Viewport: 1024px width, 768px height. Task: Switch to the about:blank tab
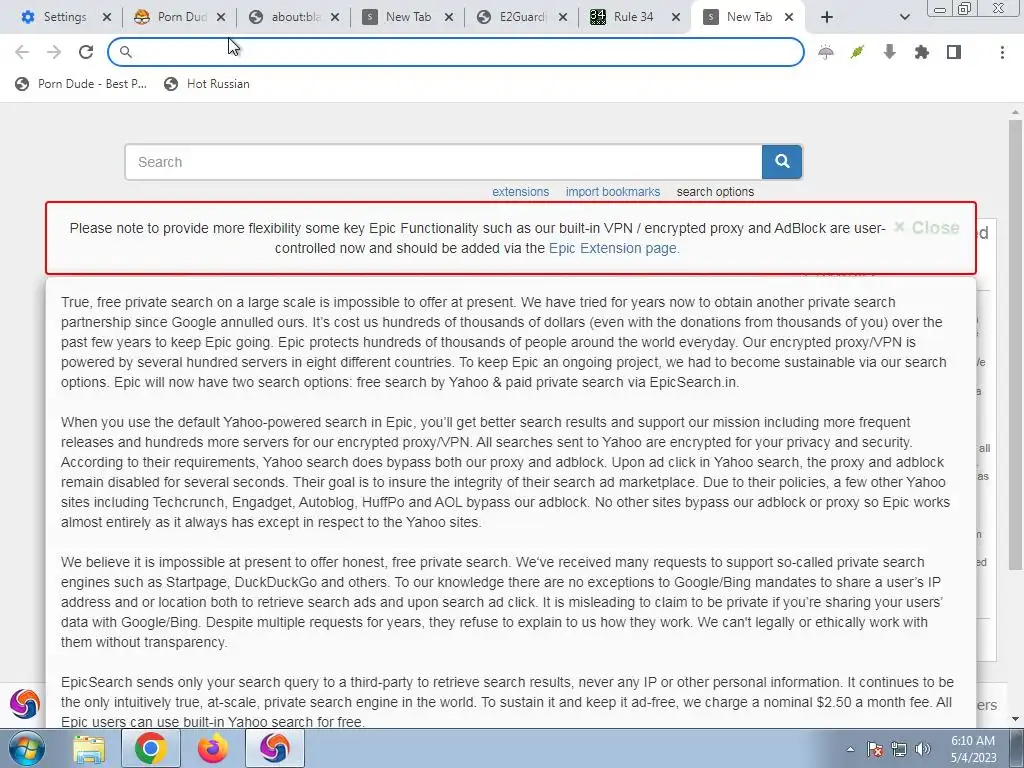point(285,17)
